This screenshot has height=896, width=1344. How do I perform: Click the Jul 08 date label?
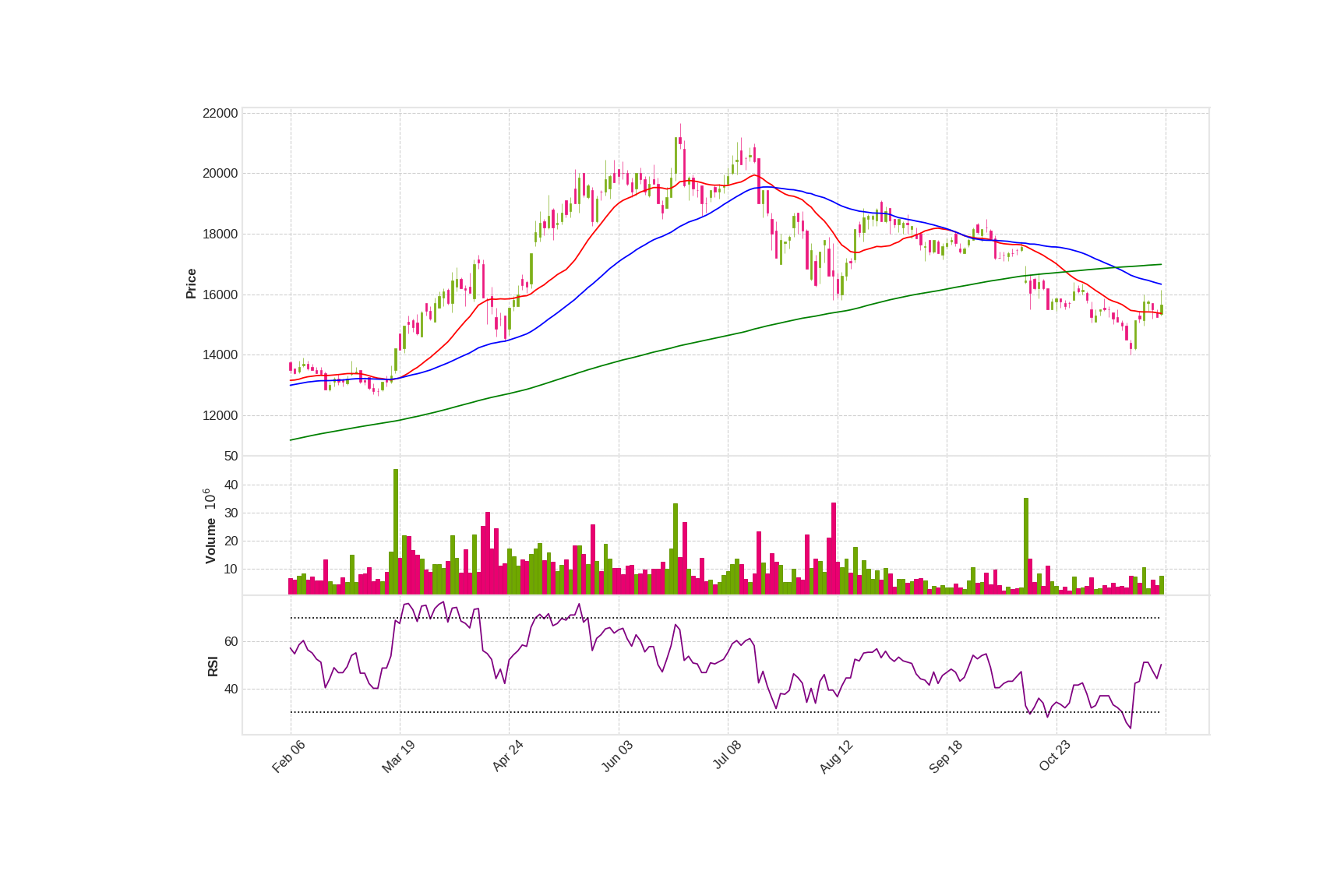click(x=727, y=756)
